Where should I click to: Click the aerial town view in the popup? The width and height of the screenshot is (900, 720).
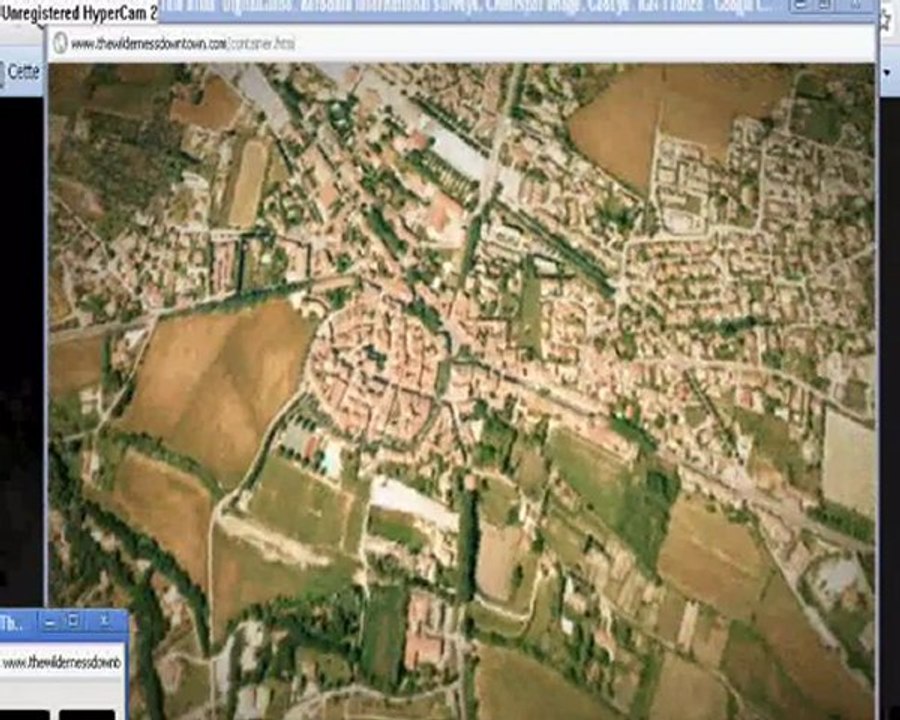(x=462, y=390)
